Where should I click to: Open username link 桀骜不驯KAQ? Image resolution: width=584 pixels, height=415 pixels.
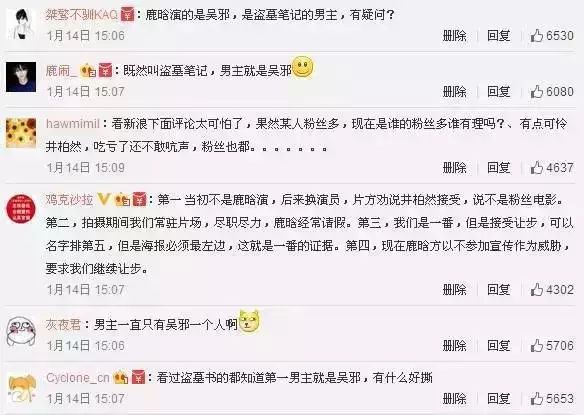81,15
